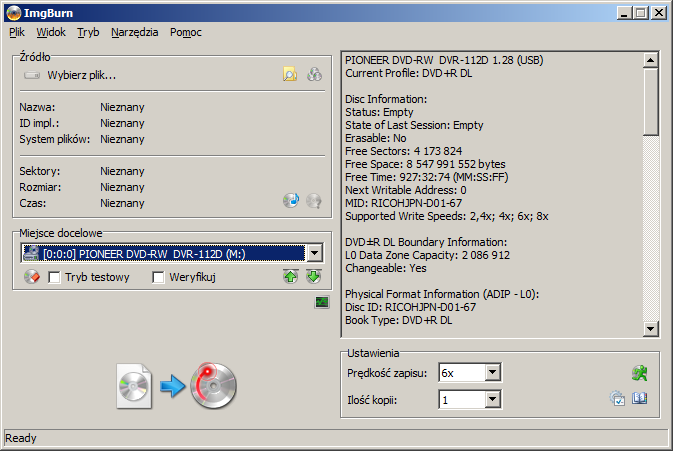
Task: Select the PIONEER DVD-RW DVR-112D drive entry
Action: coord(164,254)
